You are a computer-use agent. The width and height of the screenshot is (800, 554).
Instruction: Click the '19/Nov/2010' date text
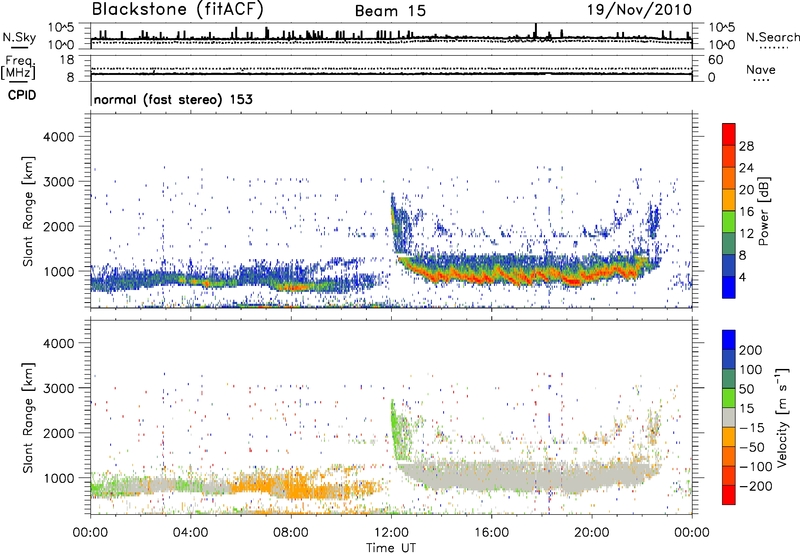pyautogui.click(x=640, y=10)
